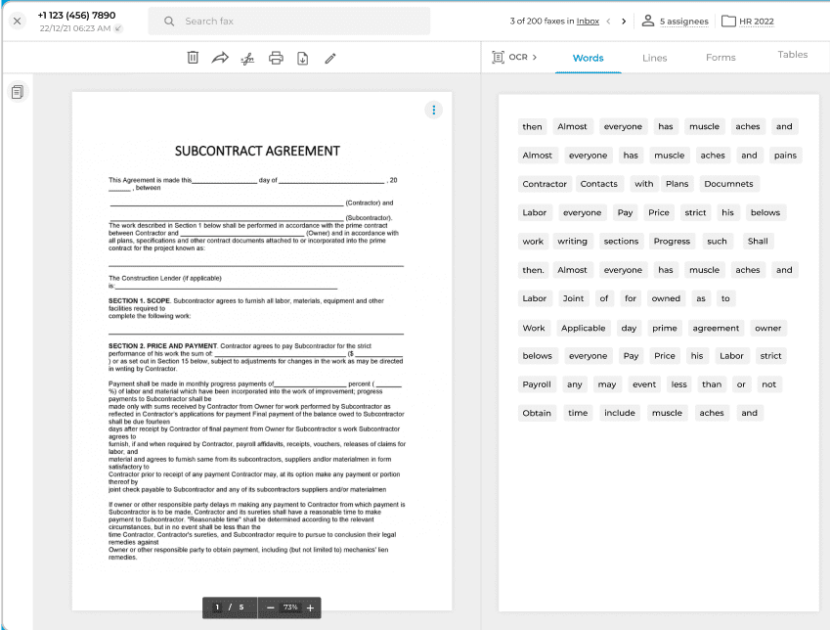The height and width of the screenshot is (630, 830).
Task: Switch to the Tables tab
Action: point(792,55)
